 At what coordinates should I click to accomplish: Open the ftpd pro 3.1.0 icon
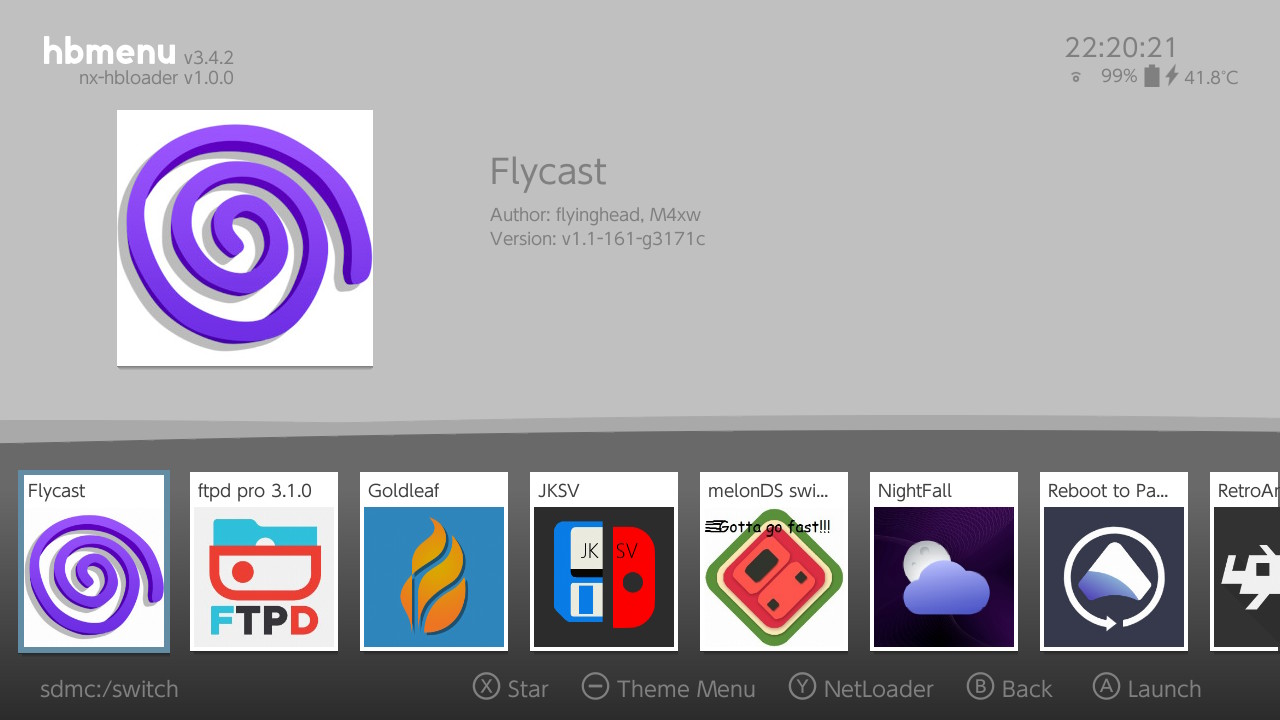pos(263,575)
